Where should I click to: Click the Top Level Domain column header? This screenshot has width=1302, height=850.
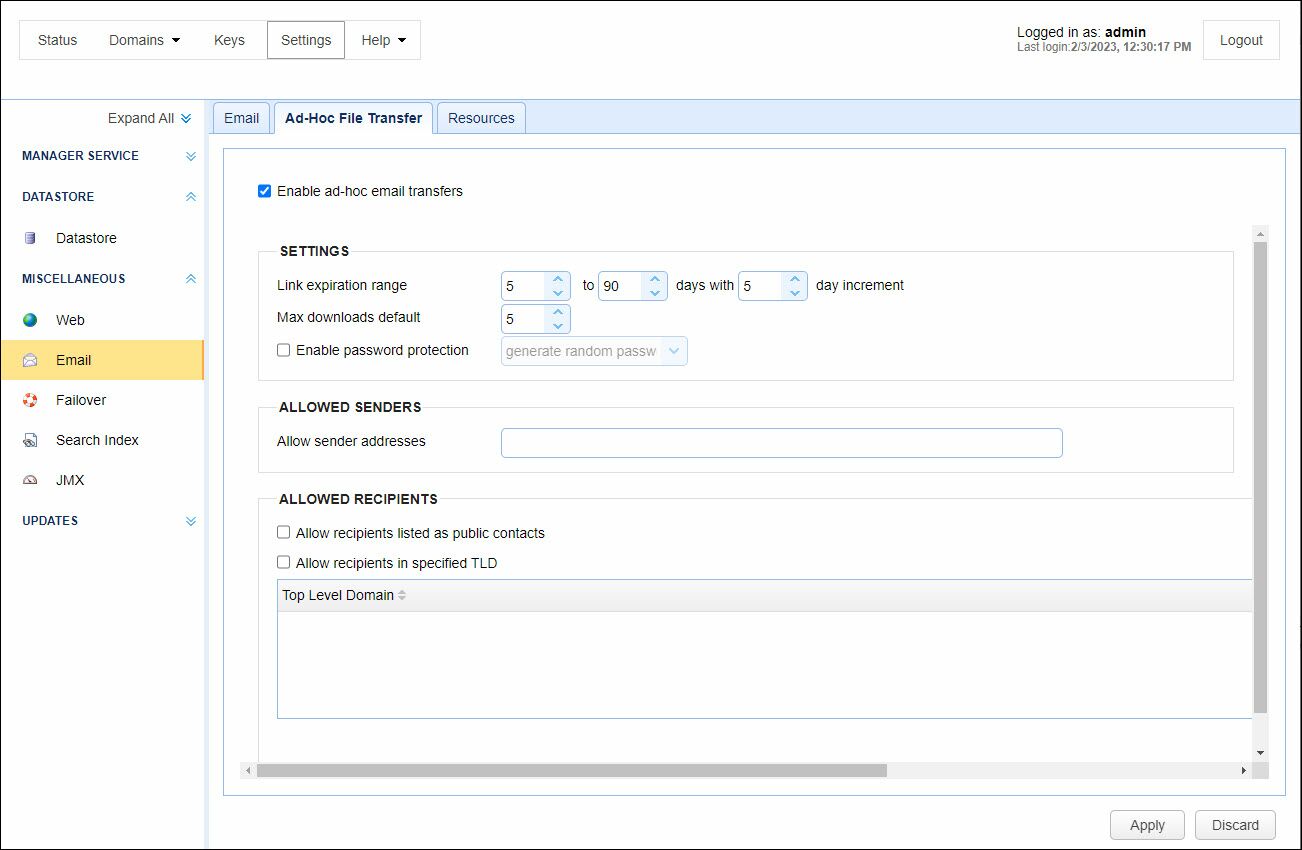tap(764, 595)
